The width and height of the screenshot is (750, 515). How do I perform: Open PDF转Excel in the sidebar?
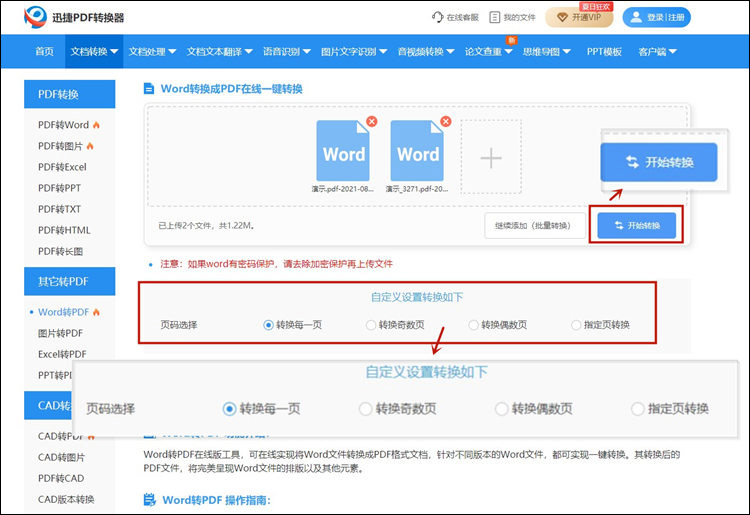click(x=62, y=167)
